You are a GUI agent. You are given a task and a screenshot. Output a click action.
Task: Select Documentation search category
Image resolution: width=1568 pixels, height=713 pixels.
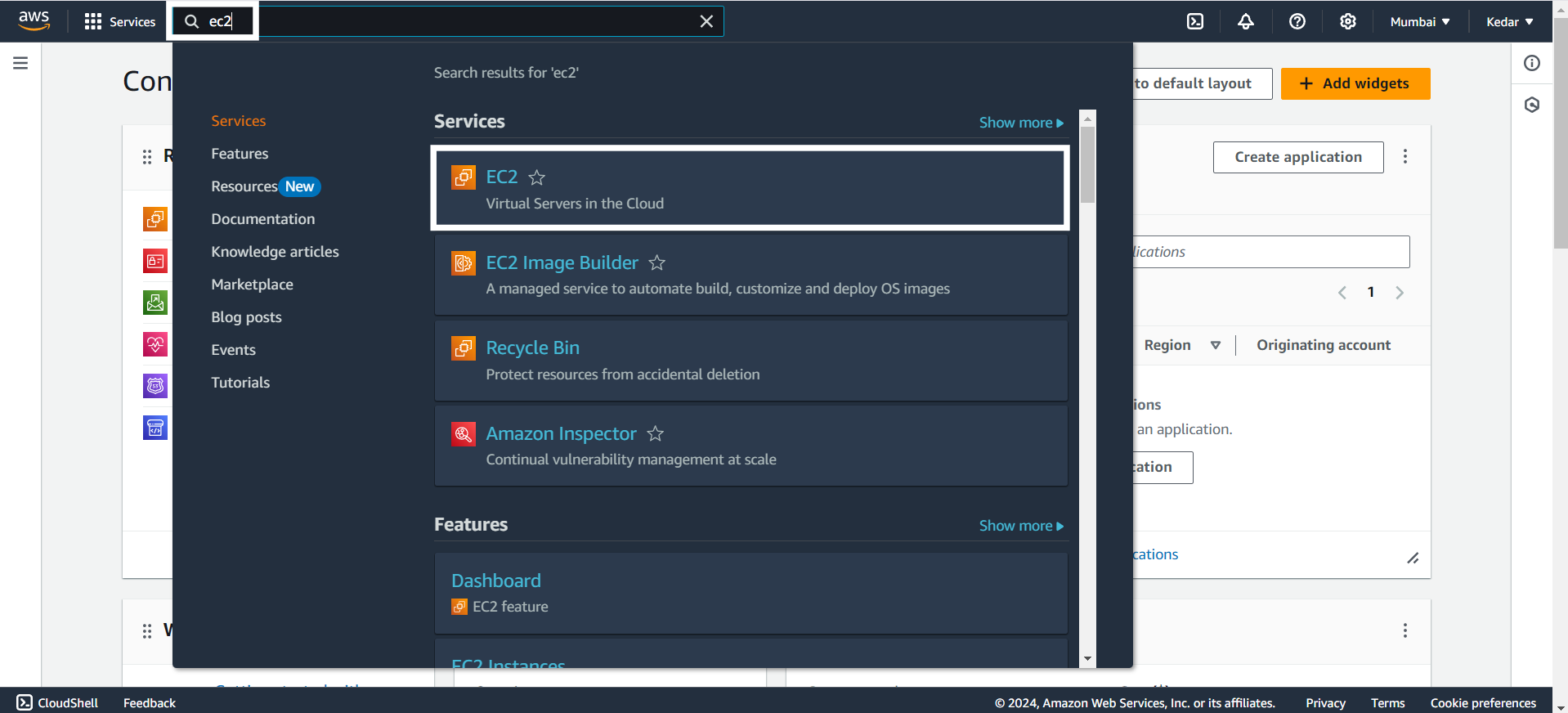(262, 219)
